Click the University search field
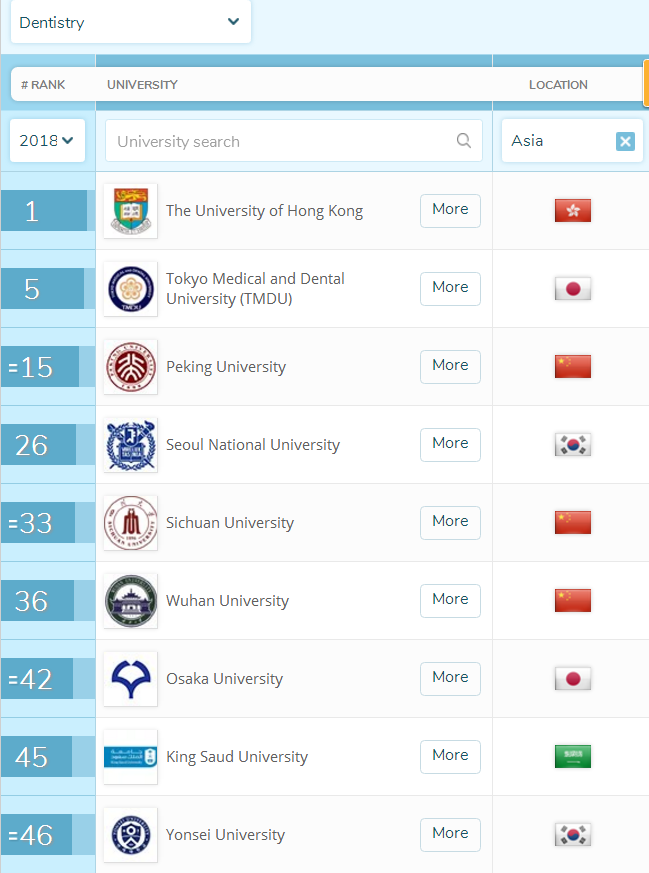 (294, 141)
